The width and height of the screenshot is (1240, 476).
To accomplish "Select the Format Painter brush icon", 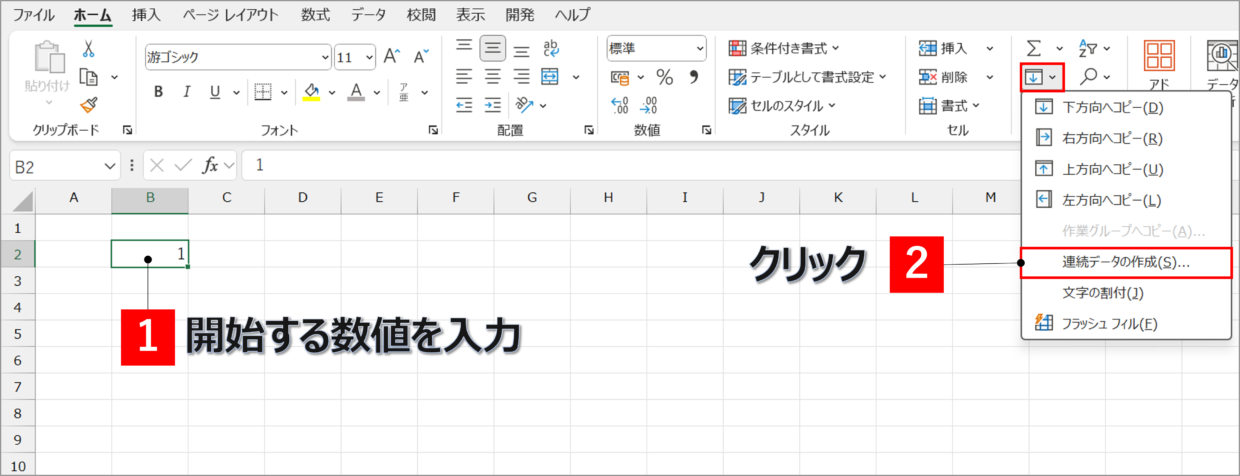I will 89,104.
